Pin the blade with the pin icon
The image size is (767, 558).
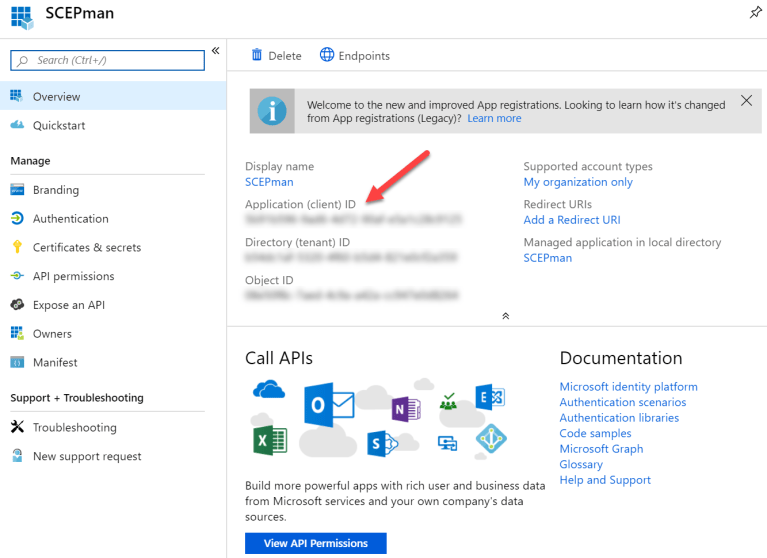(x=756, y=13)
